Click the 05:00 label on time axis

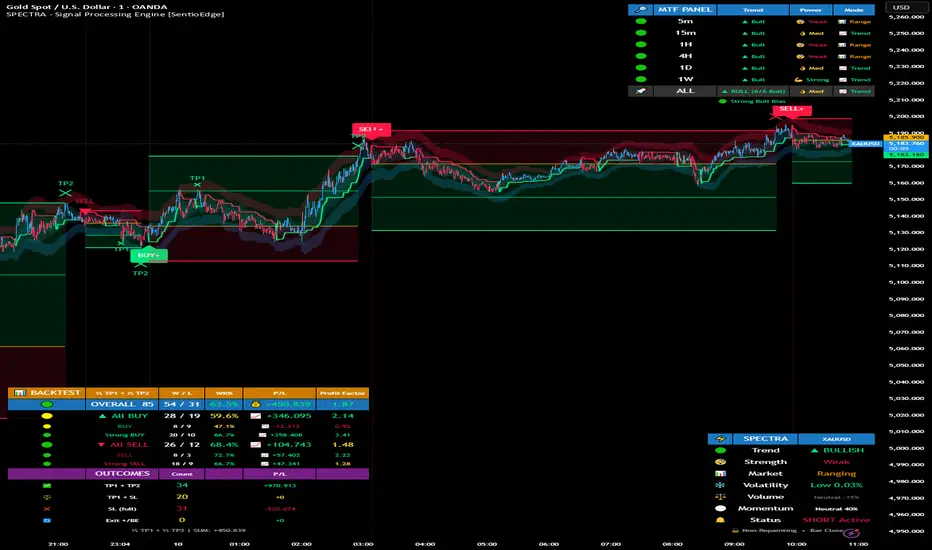click(x=487, y=544)
